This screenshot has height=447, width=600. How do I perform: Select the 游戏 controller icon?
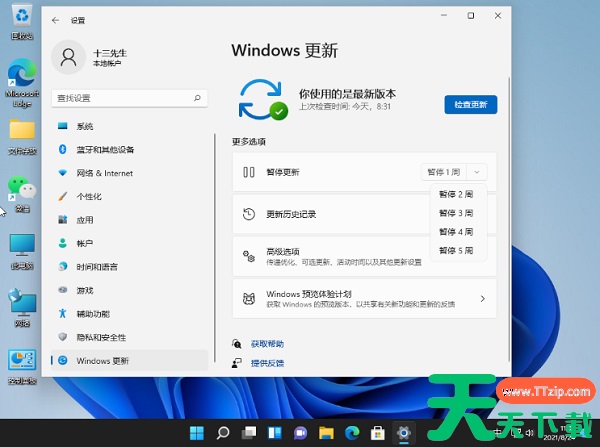click(63, 290)
